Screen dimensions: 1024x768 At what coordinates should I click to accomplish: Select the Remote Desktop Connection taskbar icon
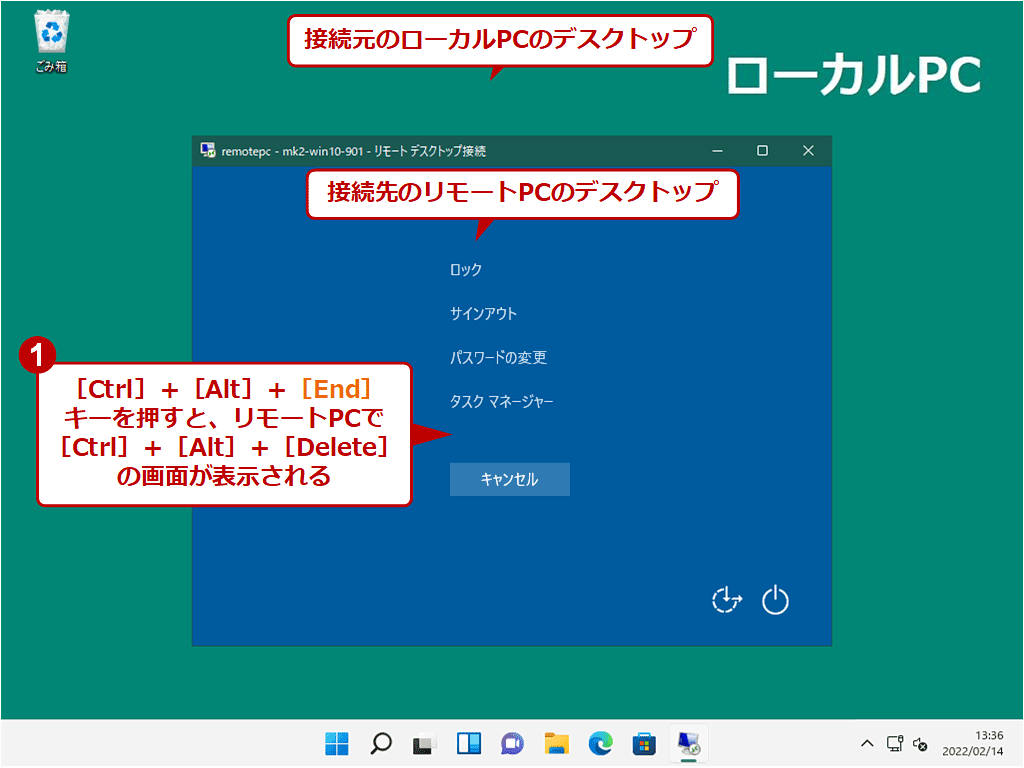tap(686, 744)
